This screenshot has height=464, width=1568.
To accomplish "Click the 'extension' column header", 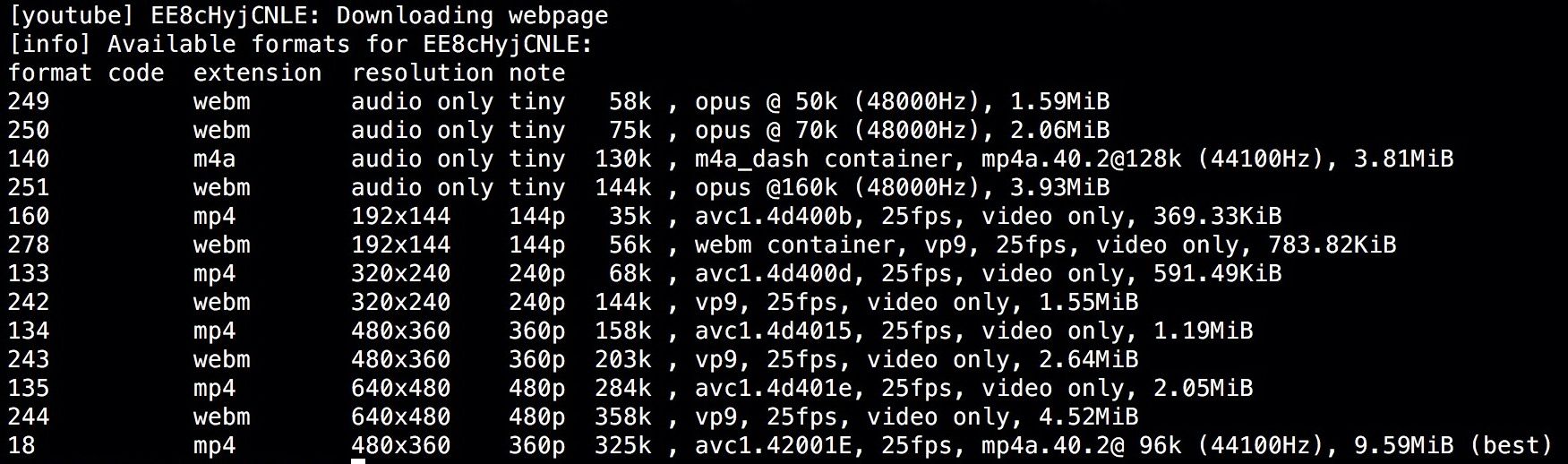I will (257, 73).
